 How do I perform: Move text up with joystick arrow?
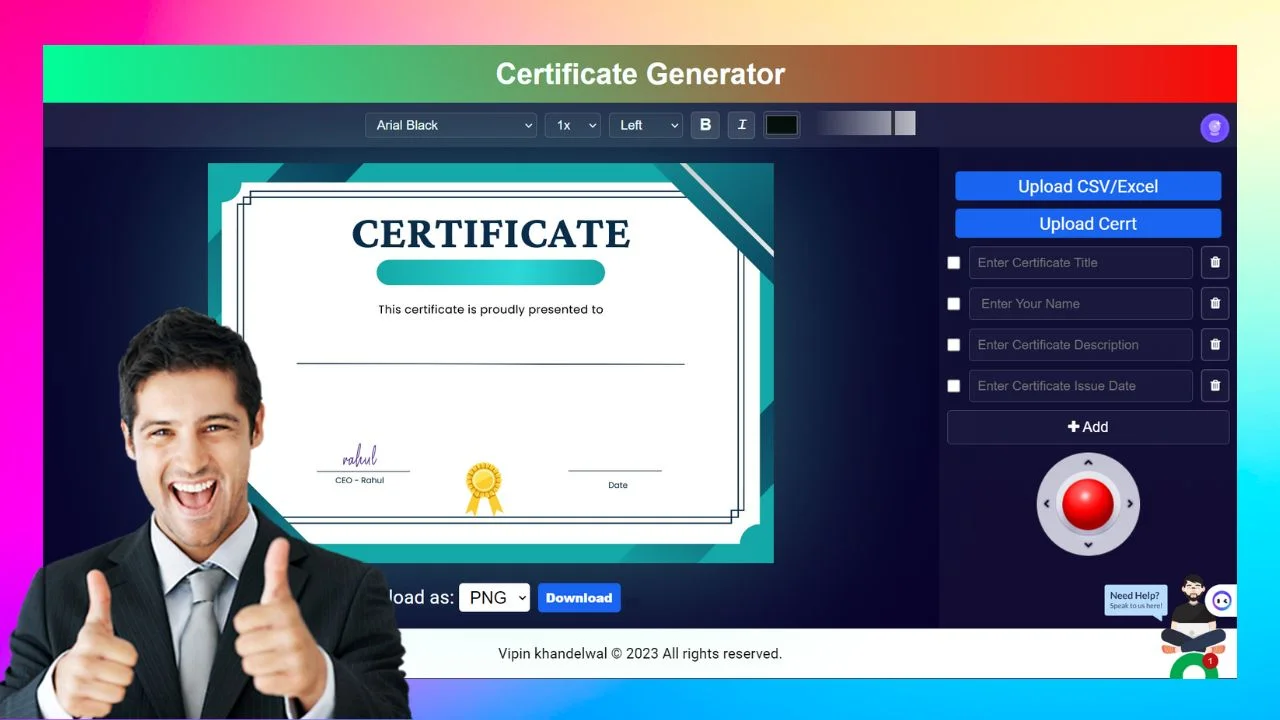click(1088, 462)
